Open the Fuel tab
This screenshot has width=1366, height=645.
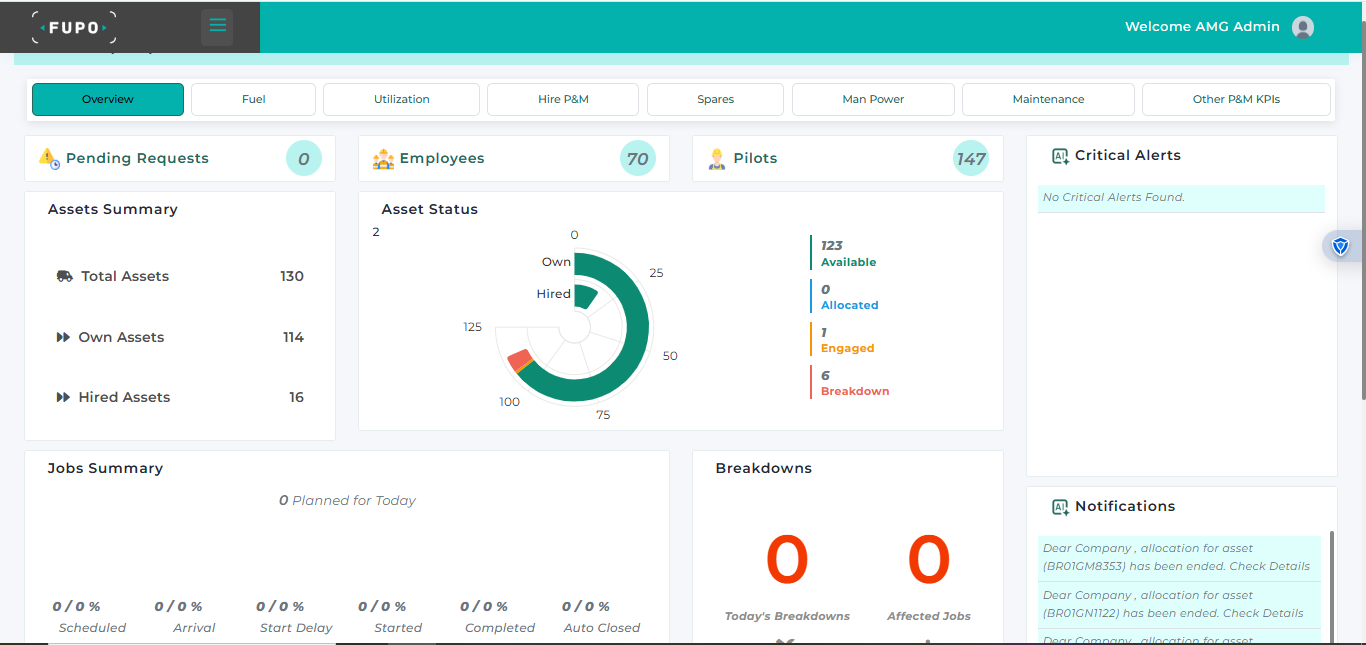click(x=253, y=99)
